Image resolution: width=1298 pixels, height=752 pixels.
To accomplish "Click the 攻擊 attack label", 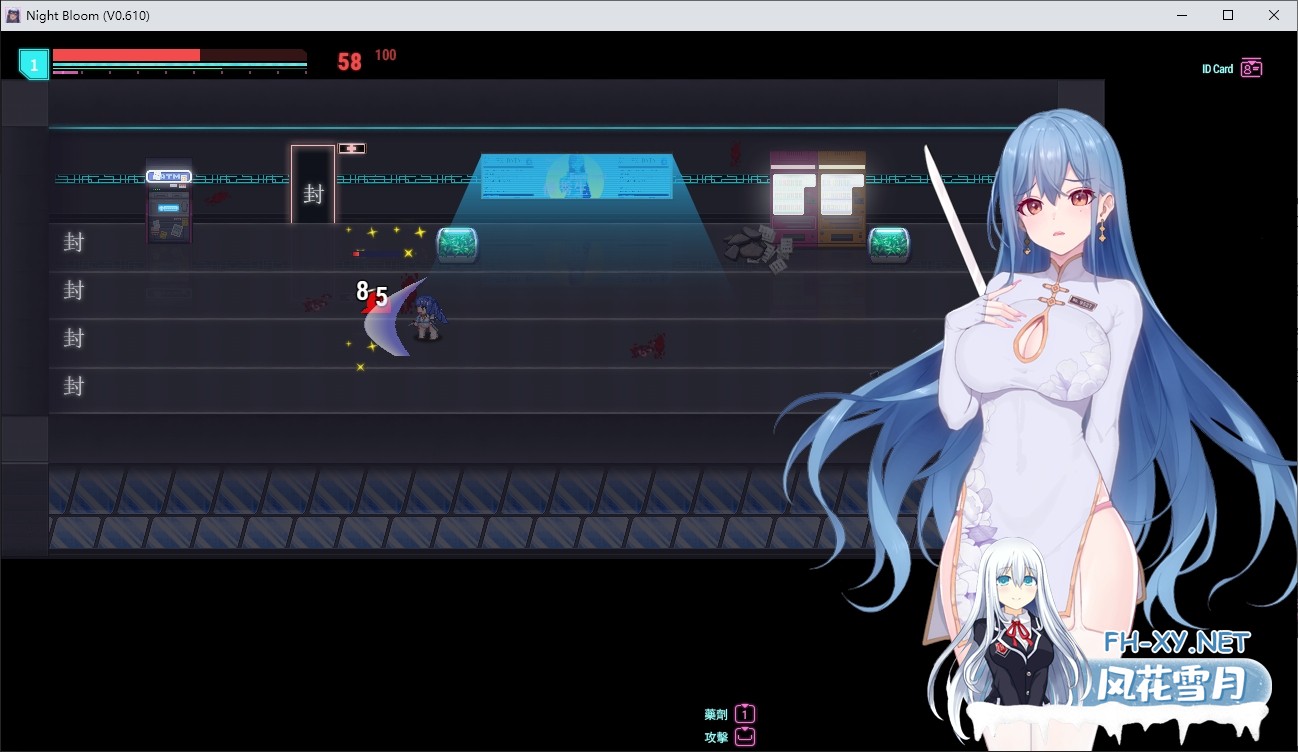I will (x=716, y=737).
